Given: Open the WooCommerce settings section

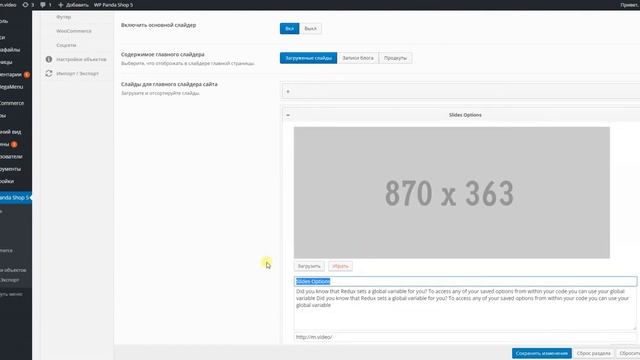Looking at the screenshot, I should (x=73, y=31).
